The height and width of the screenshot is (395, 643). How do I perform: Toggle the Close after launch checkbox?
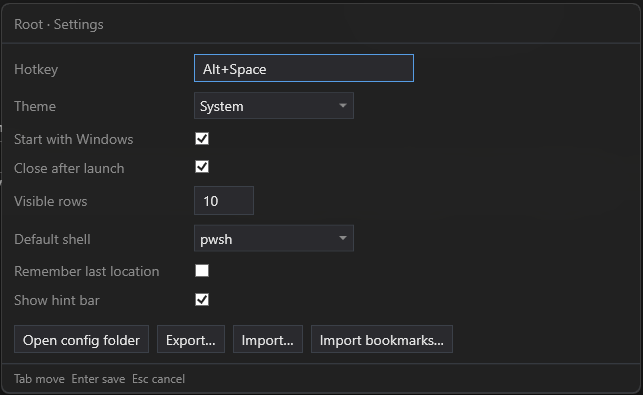[x=202, y=167]
